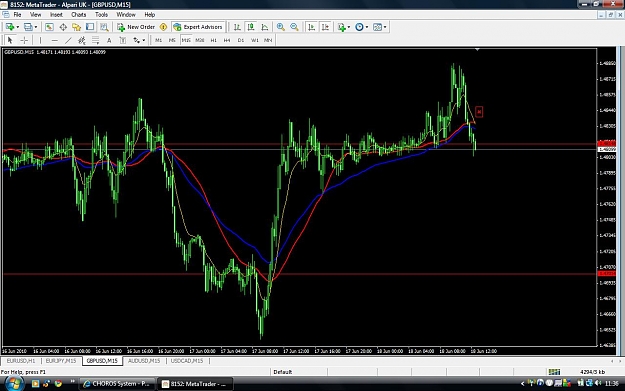Toggle chart Auto Scroll

tap(312, 27)
